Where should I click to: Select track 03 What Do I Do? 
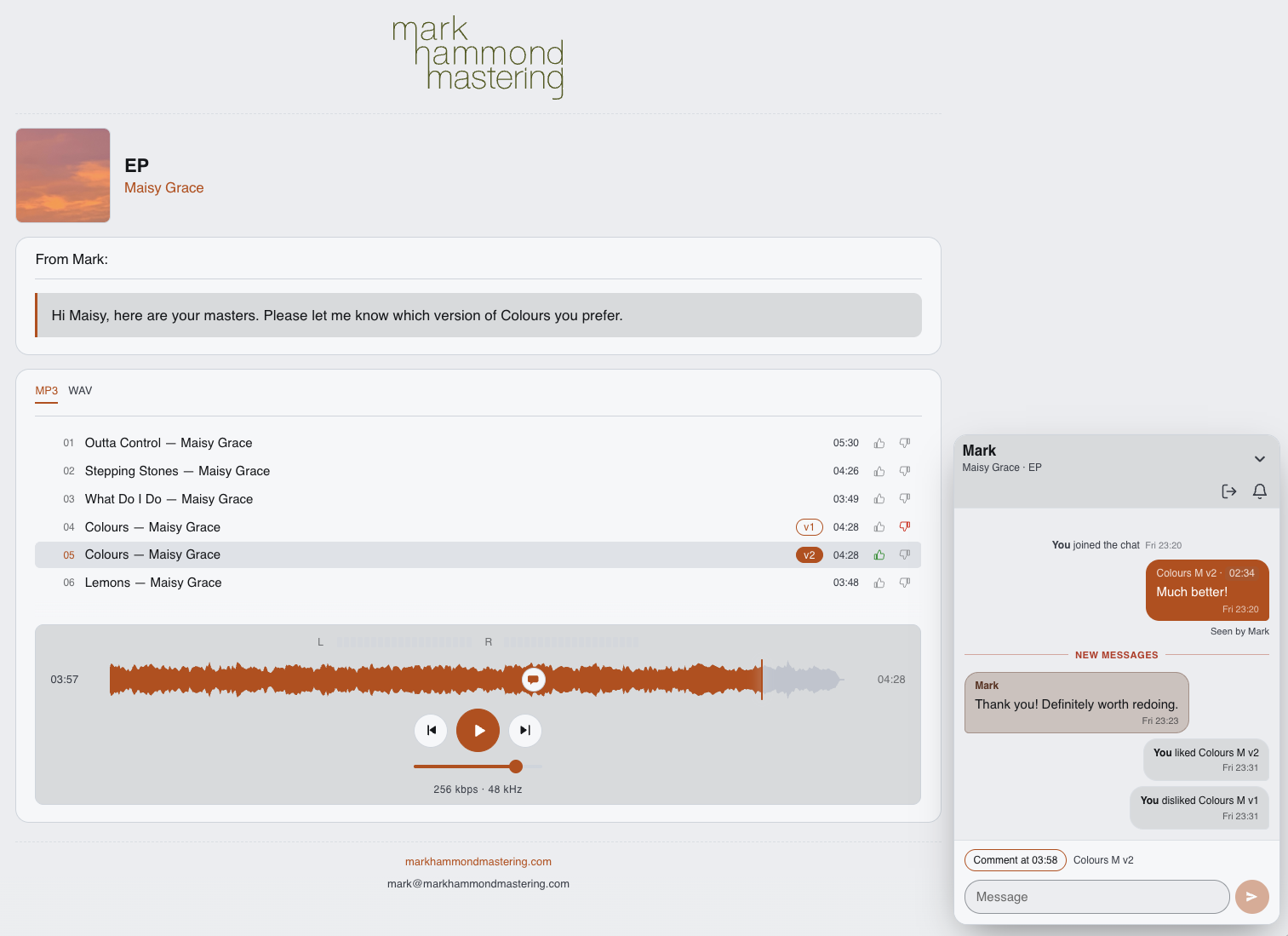(x=478, y=499)
